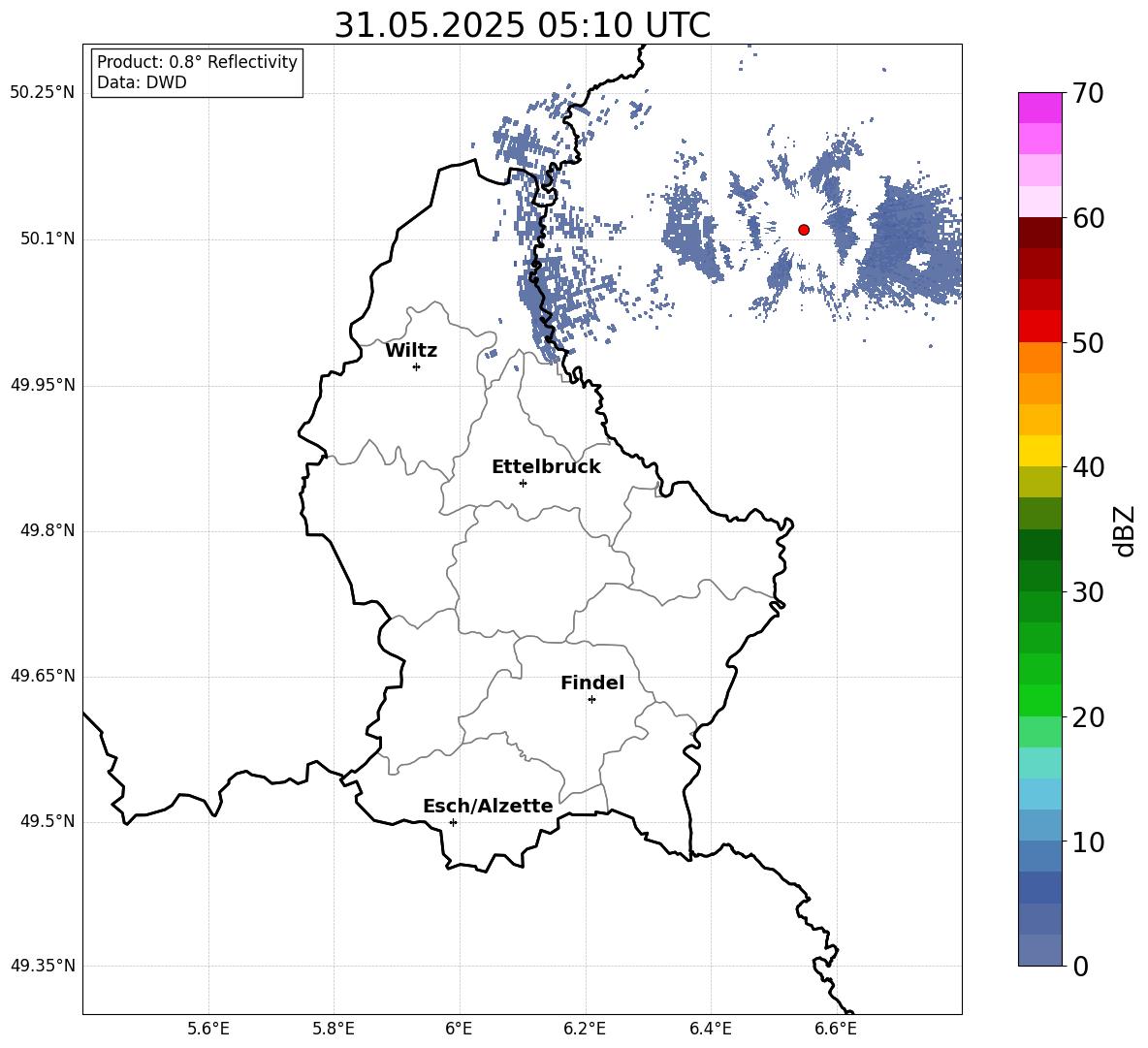The width and height of the screenshot is (1148, 1048).
Task: Click the dark red swatch below 60 dBZ
Action: point(1040,233)
